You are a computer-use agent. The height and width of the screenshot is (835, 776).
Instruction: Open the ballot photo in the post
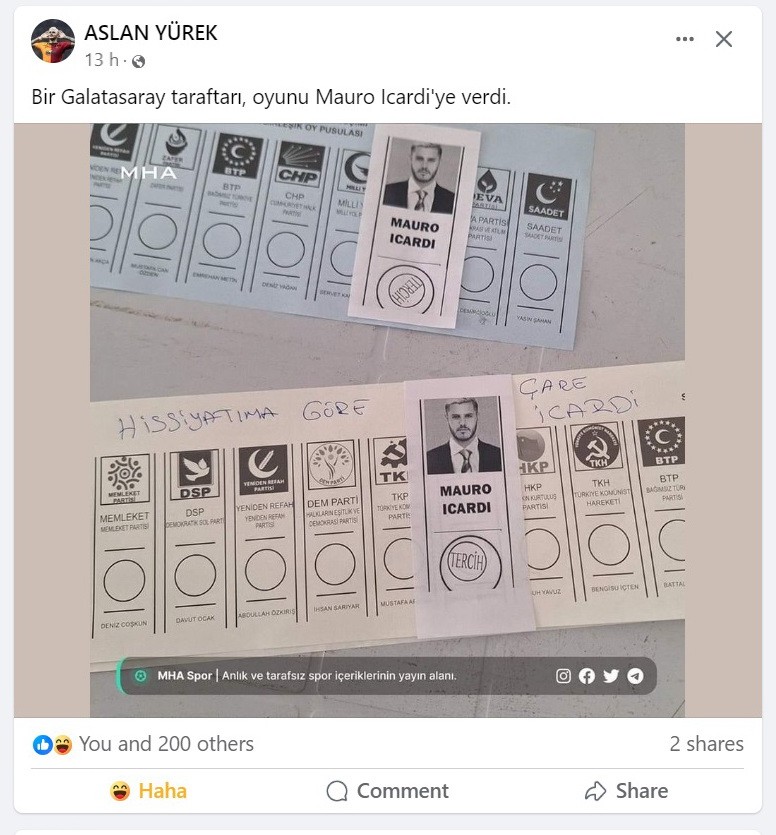(387, 420)
